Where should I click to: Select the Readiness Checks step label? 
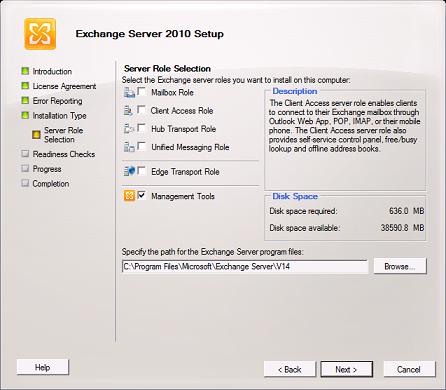coord(64,154)
